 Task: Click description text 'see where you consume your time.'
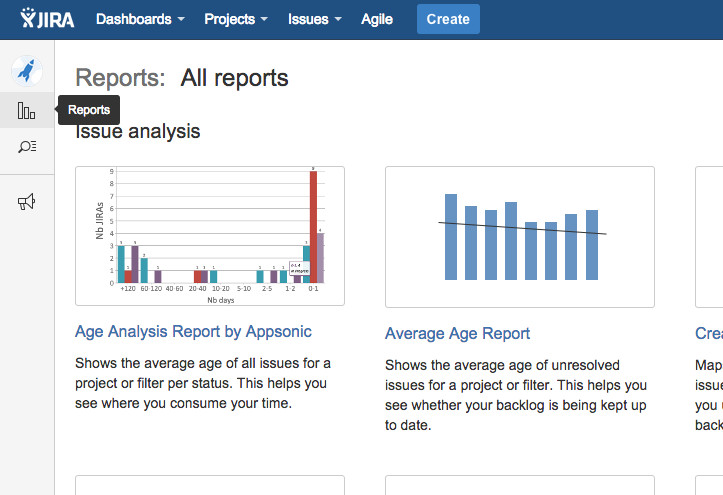point(184,403)
